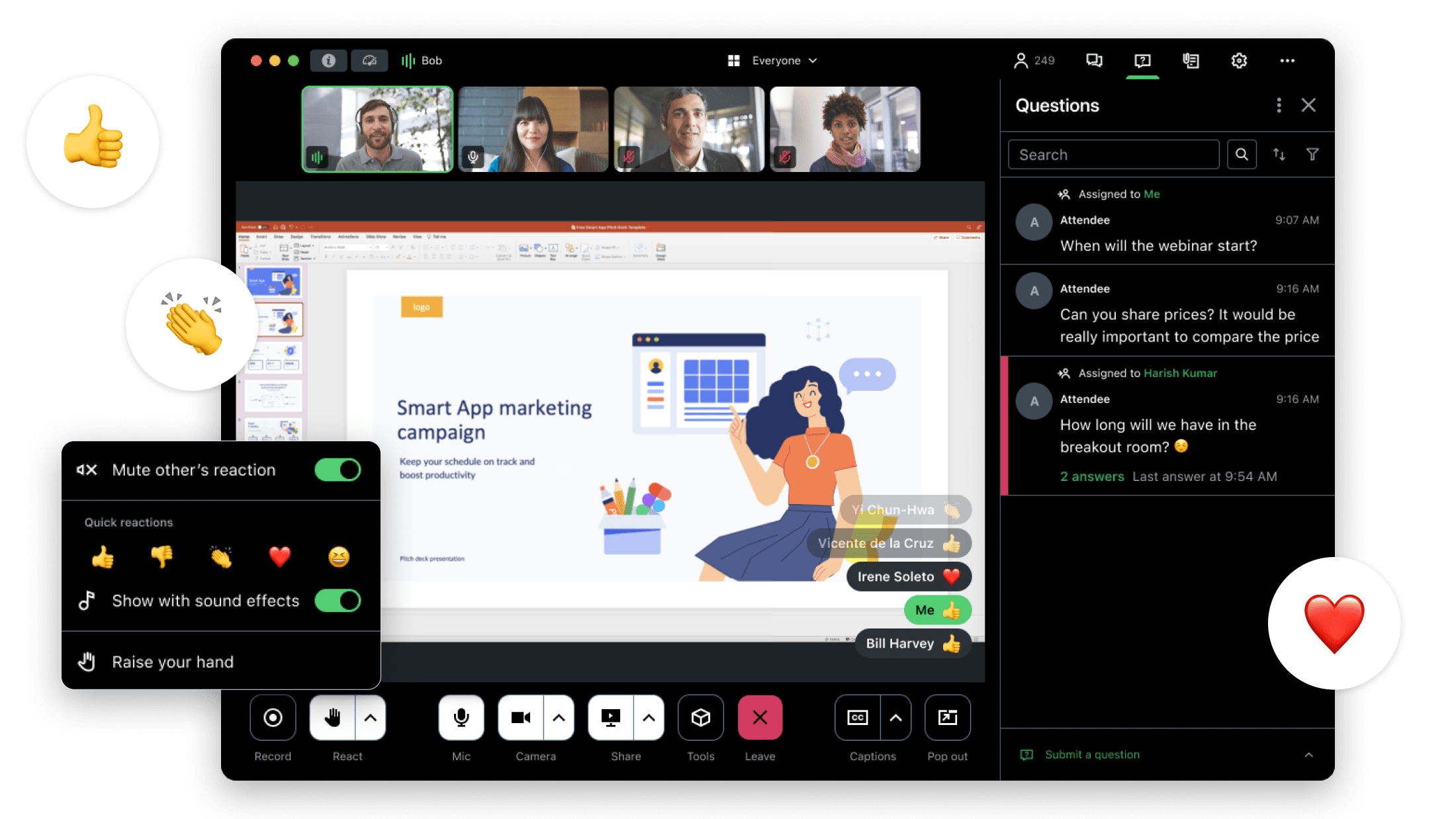This screenshot has width=1456, height=819.
Task: Click the Pop out window icon
Action: [x=947, y=718]
